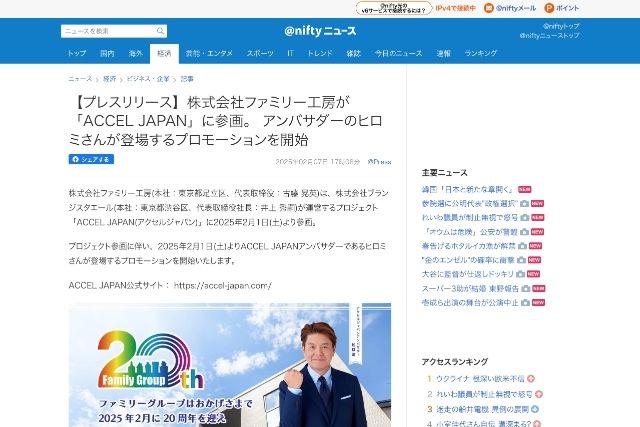Image resolution: width=640 pixels, height=427 pixels.
Task: Click the @nifty ニュース site logo
Action: [320, 31]
